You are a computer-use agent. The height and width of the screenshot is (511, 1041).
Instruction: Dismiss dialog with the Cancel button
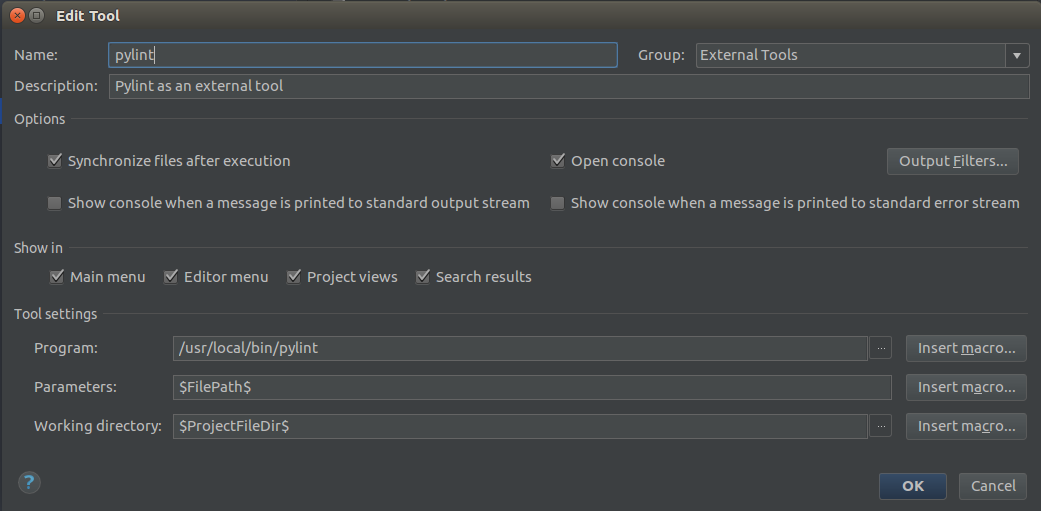coord(993,486)
